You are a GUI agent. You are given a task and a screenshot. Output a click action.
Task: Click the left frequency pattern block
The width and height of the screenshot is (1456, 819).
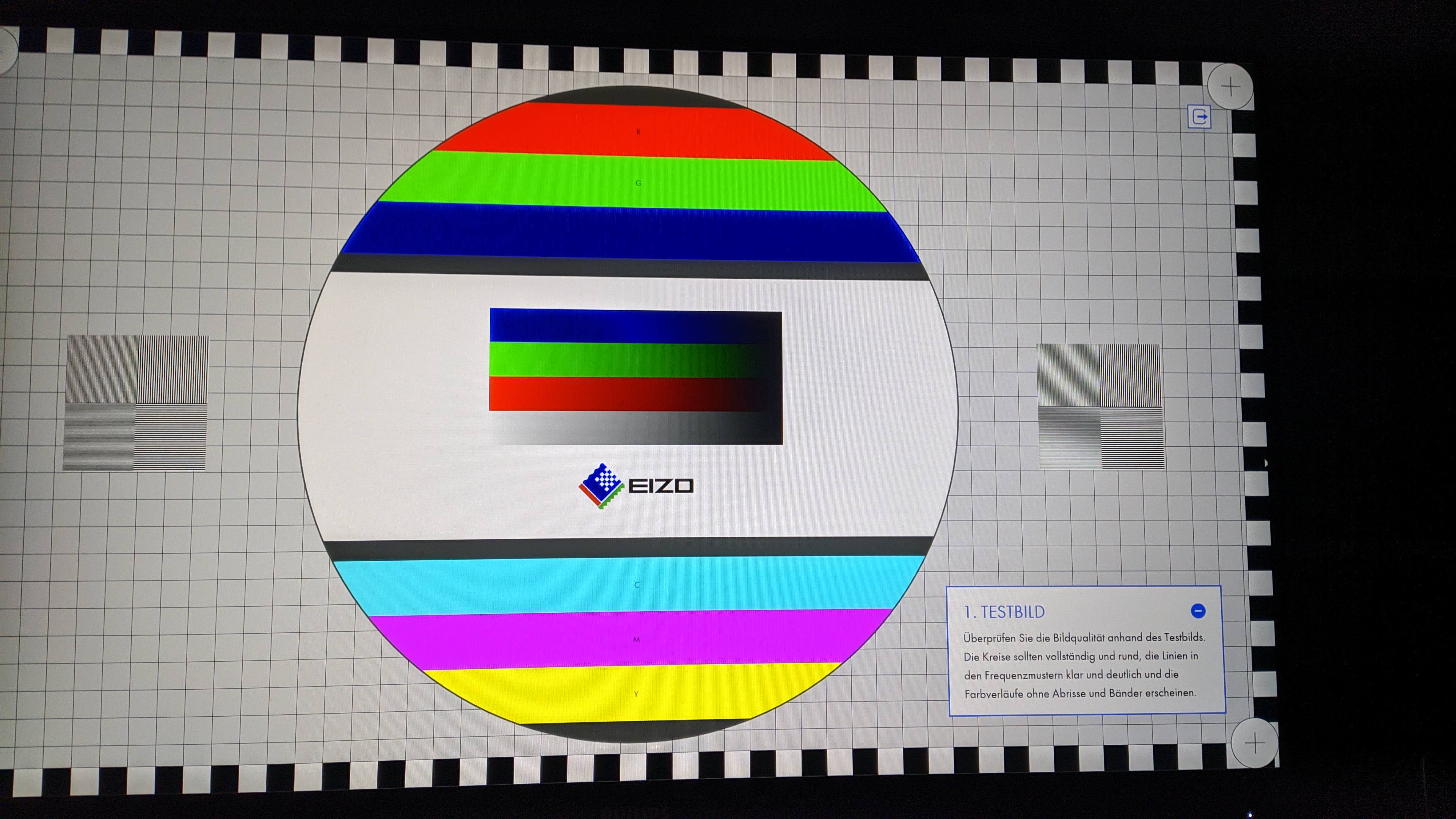pos(136,403)
